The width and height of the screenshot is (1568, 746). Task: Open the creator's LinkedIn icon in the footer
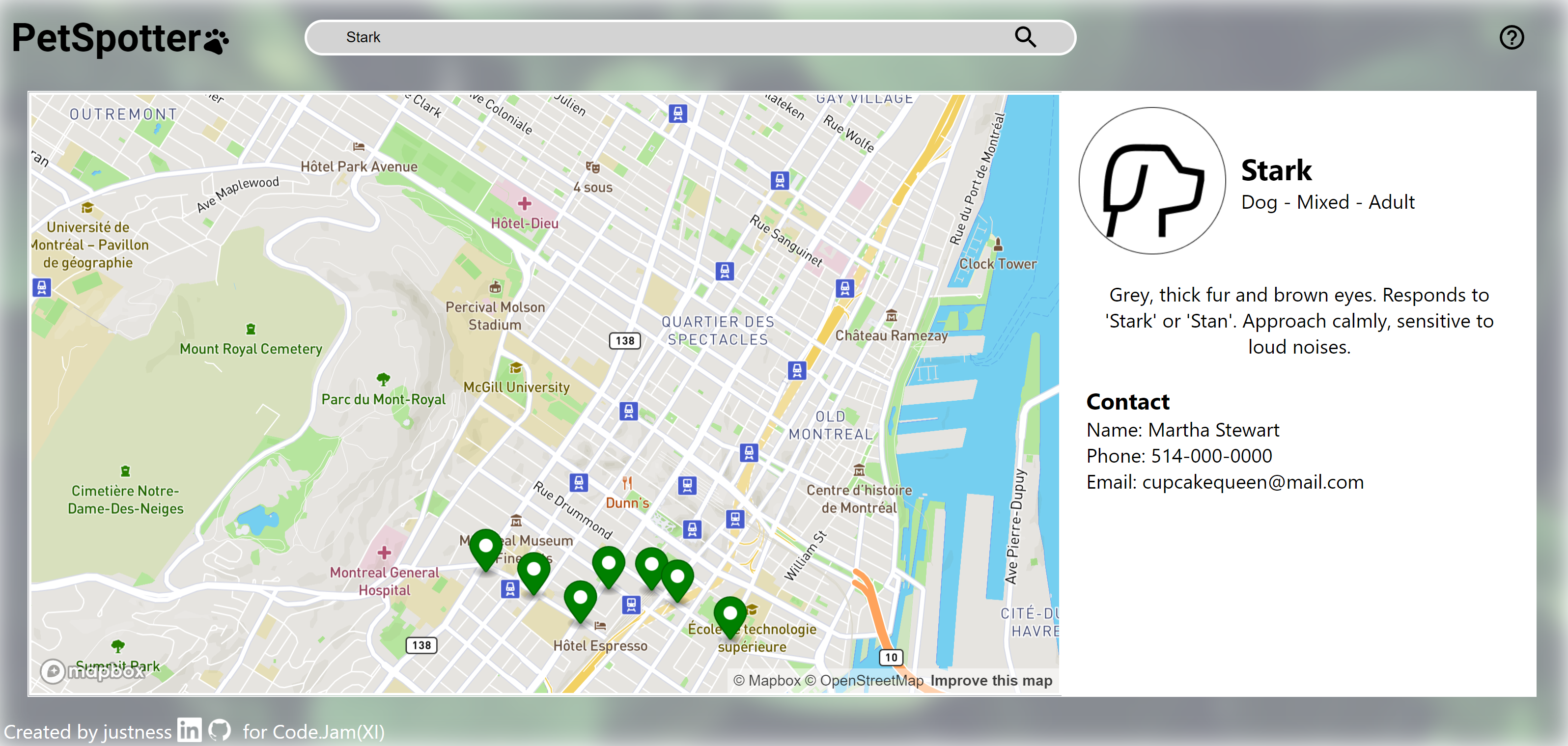[189, 730]
